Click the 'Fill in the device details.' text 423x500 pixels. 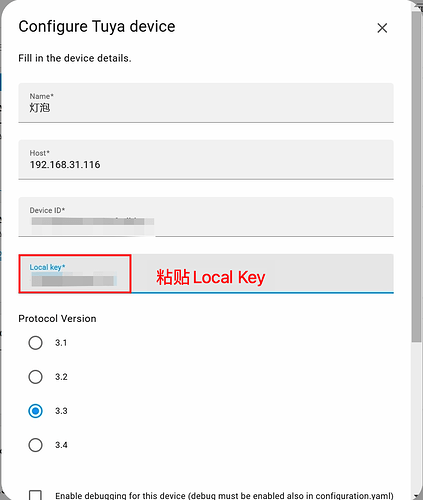(75, 58)
